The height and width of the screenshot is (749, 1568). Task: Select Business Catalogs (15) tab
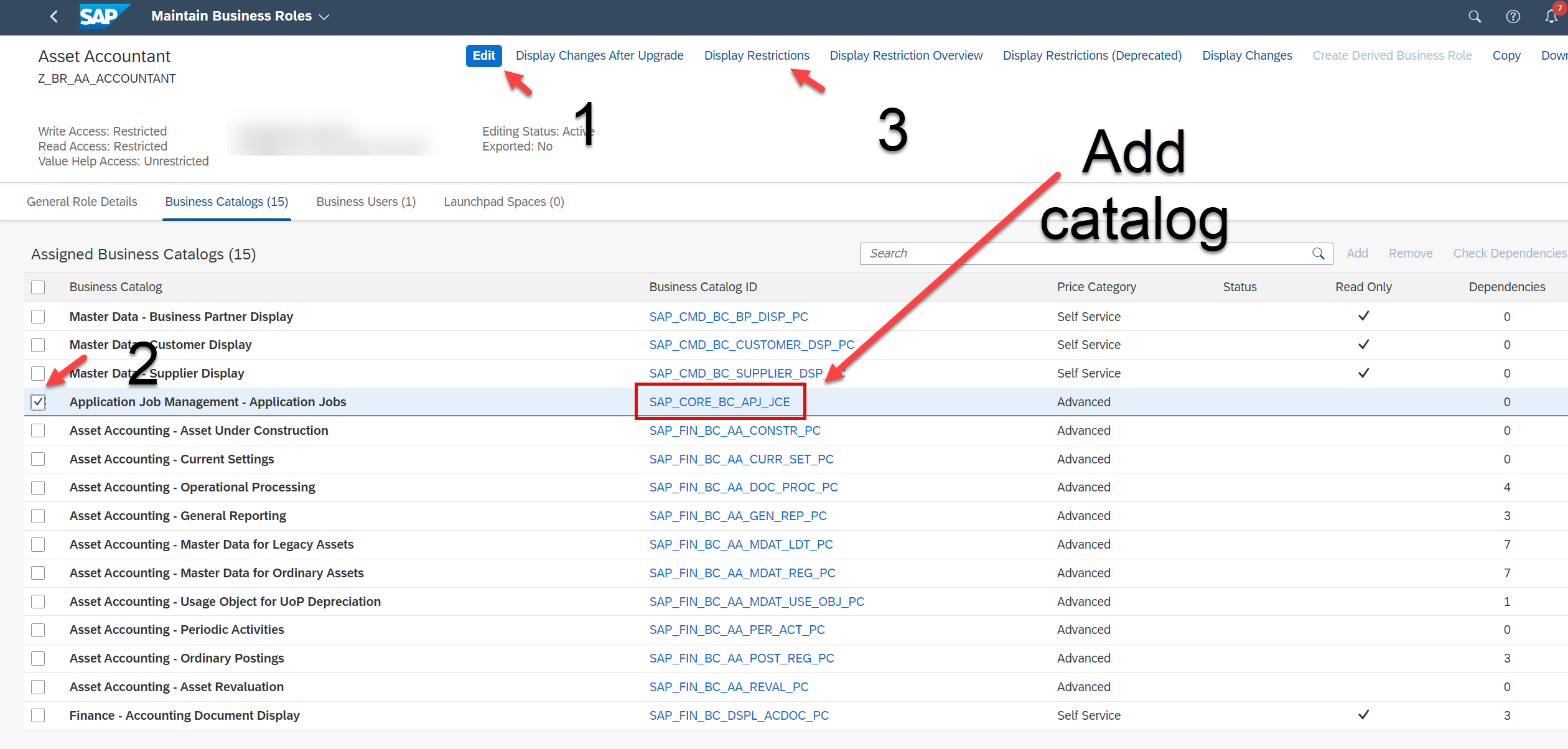coord(226,202)
